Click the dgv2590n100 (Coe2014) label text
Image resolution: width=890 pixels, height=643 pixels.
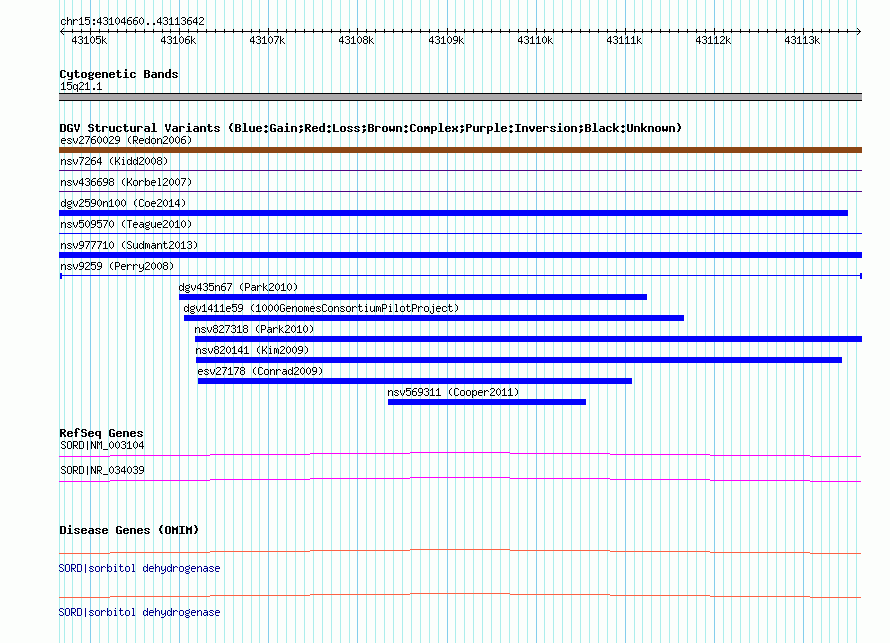(123, 203)
